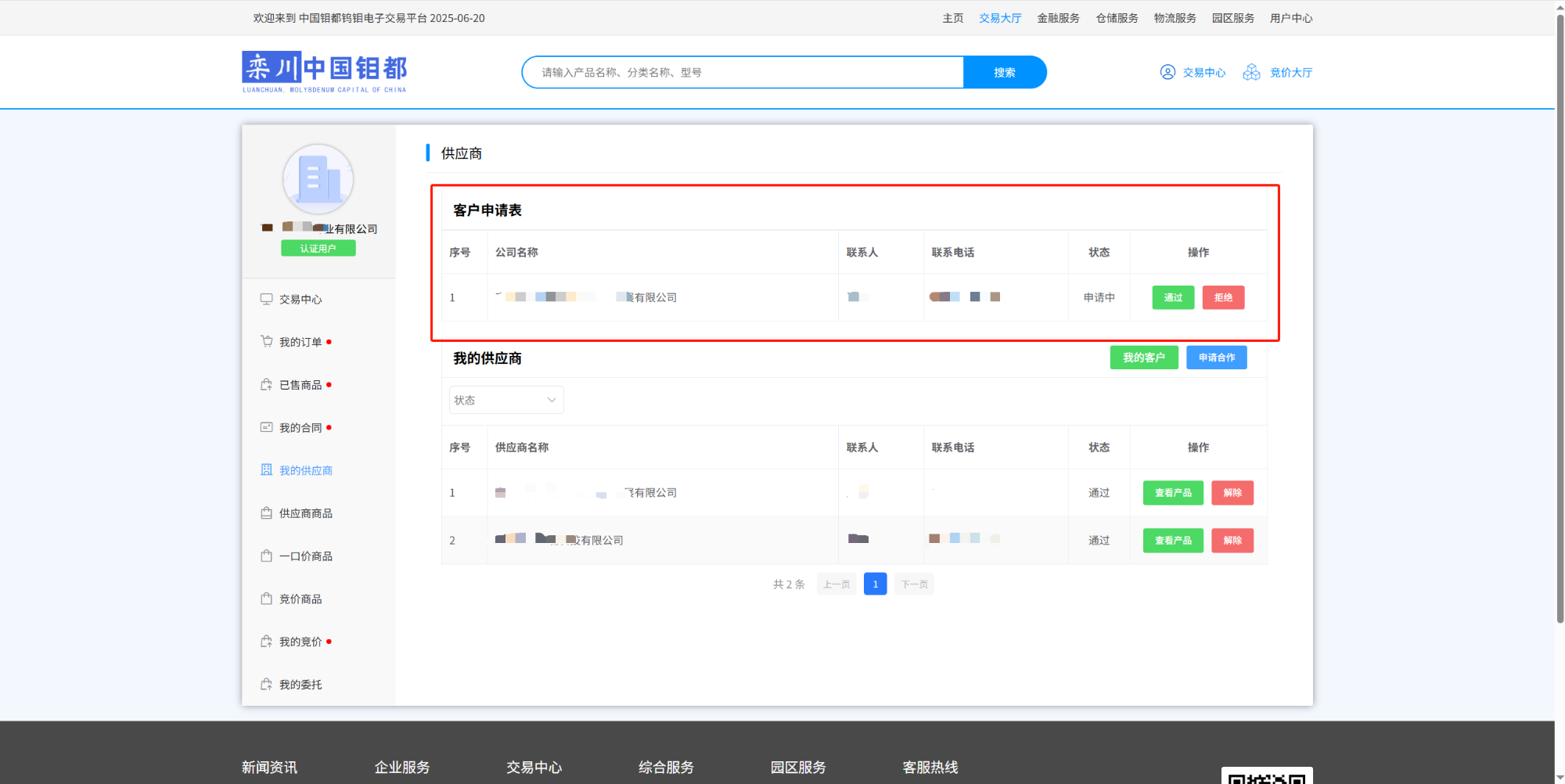
Task: Click the 竞价大厅 cubes icon
Action: coord(1251,72)
